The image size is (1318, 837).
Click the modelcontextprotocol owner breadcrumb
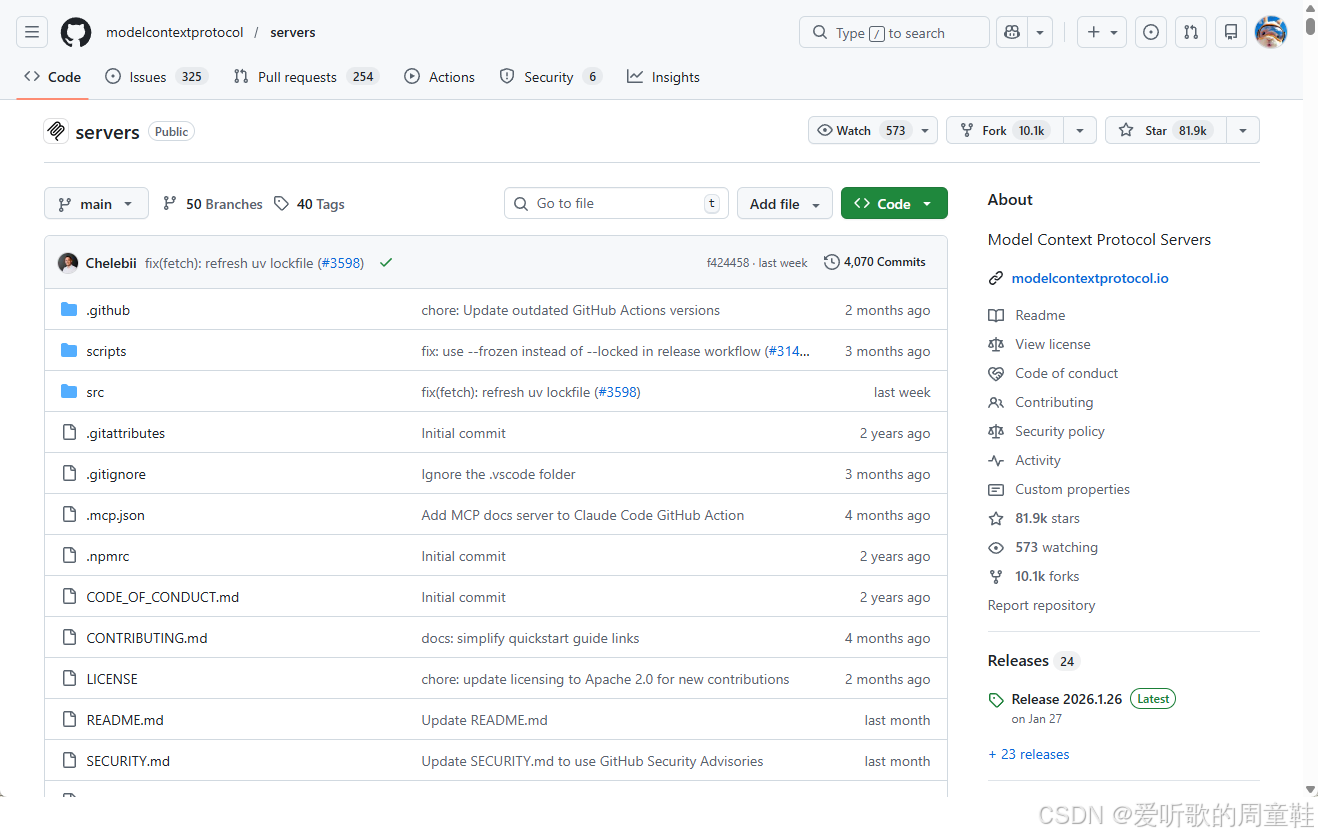pyautogui.click(x=175, y=32)
